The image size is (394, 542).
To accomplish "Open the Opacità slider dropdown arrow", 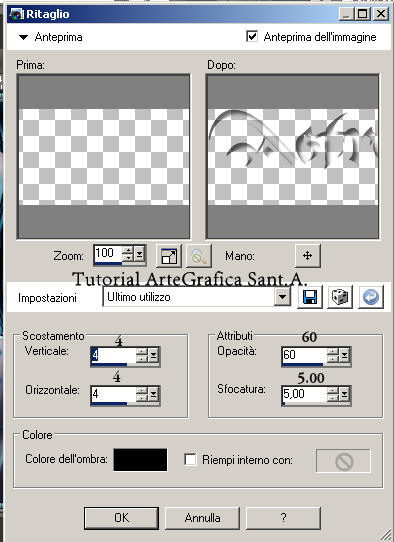I will (x=345, y=355).
